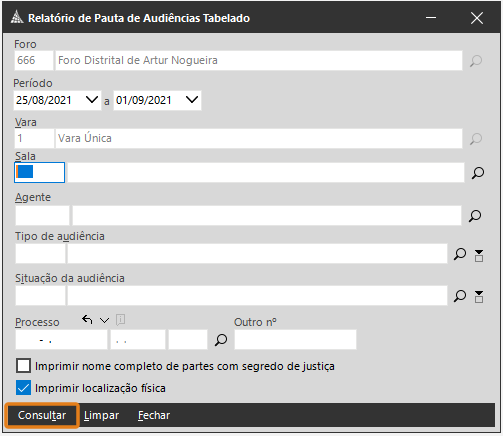Open Situação da audiência multi-selection list icon
This screenshot has height=436, width=503.
pyautogui.click(x=479, y=297)
